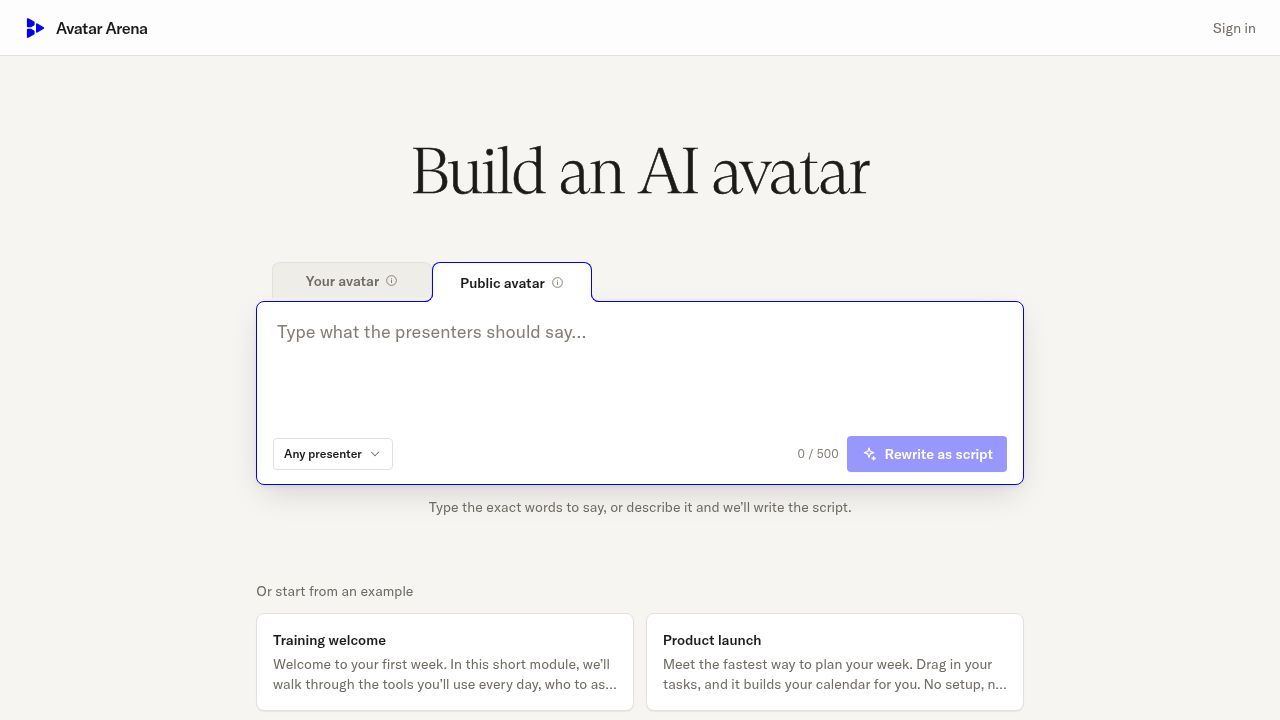
Task: Open the Any presenter dropdown
Action: coord(333,454)
